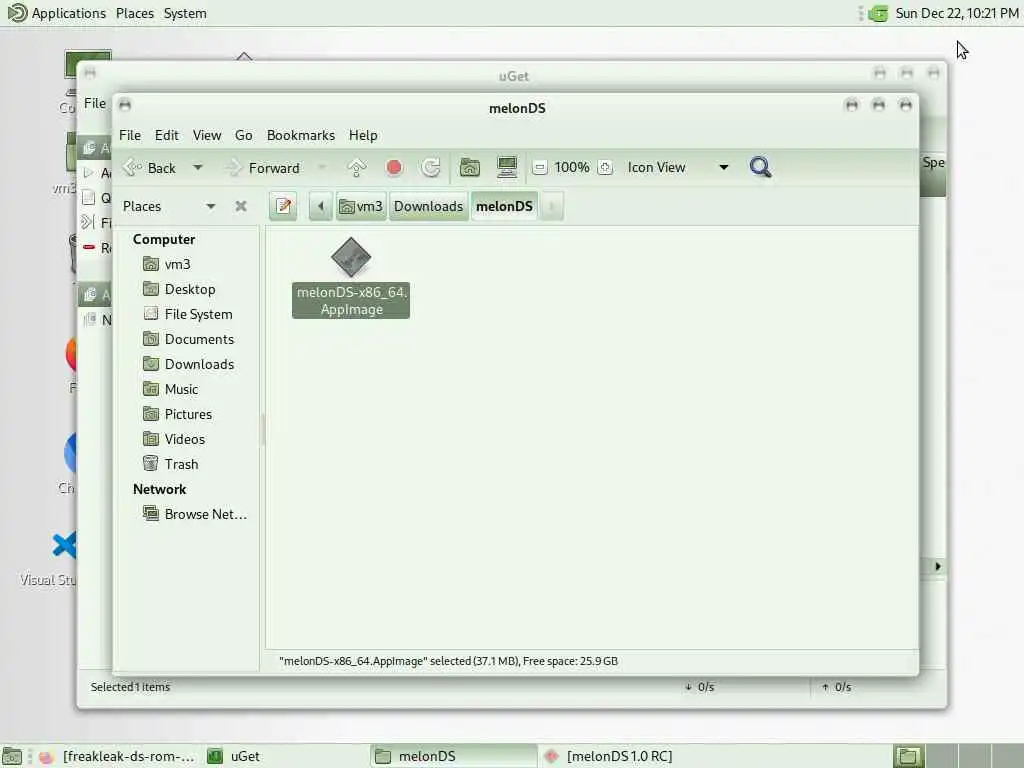Select the melonDS-x86_64.AppImage file icon

(351, 257)
